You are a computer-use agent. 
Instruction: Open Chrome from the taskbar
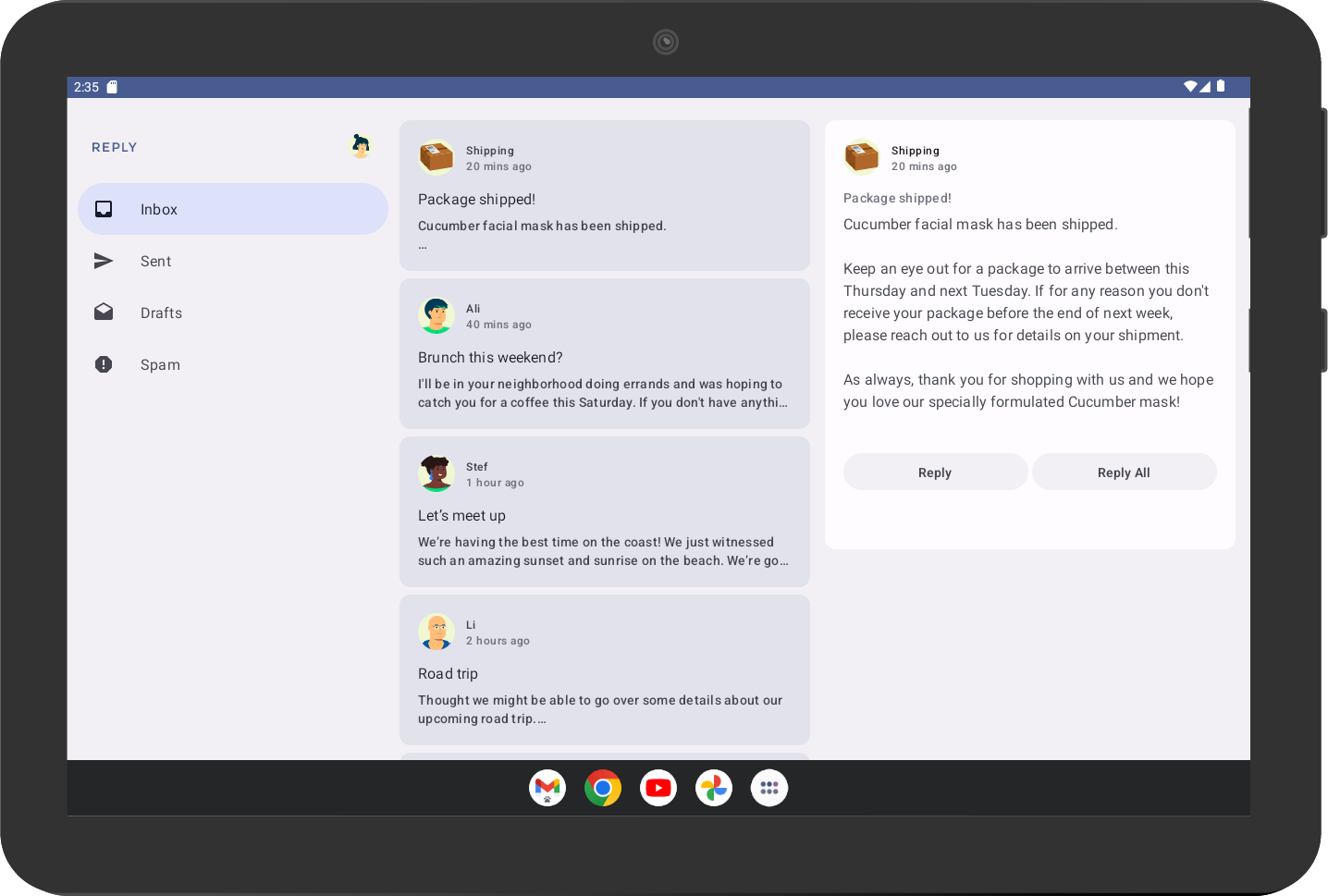coord(602,787)
